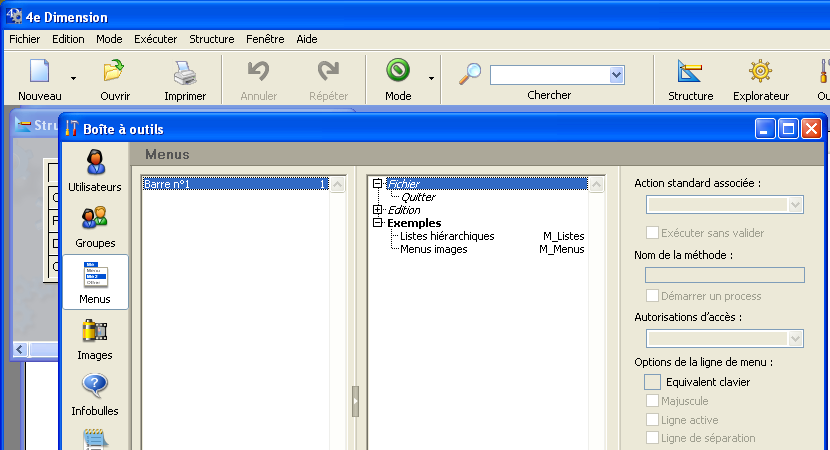Screen dimensions: 830x450
Task: Open the Exécuter menu
Action: (155, 39)
